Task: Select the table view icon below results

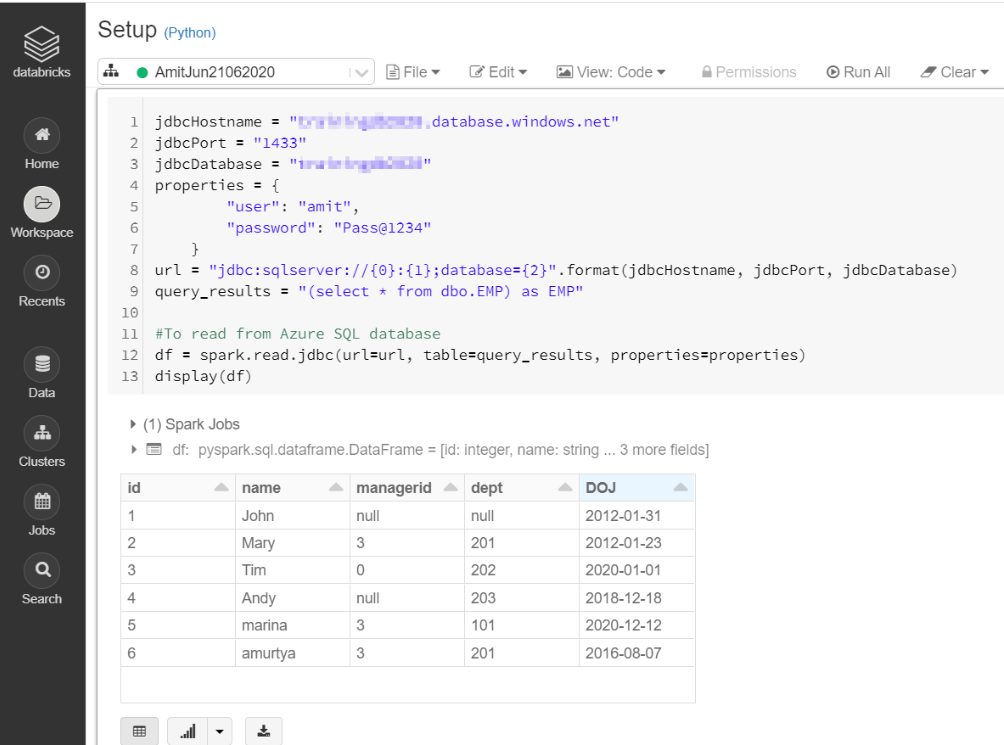Action: click(x=139, y=730)
